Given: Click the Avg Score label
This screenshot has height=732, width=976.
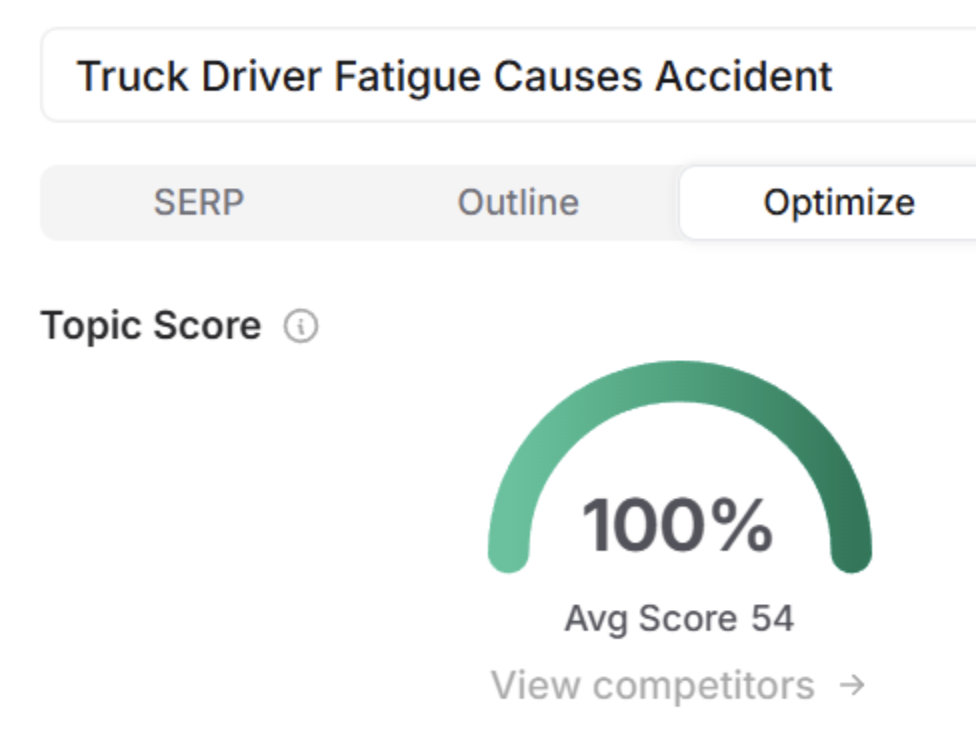Looking at the screenshot, I should 651,618.
